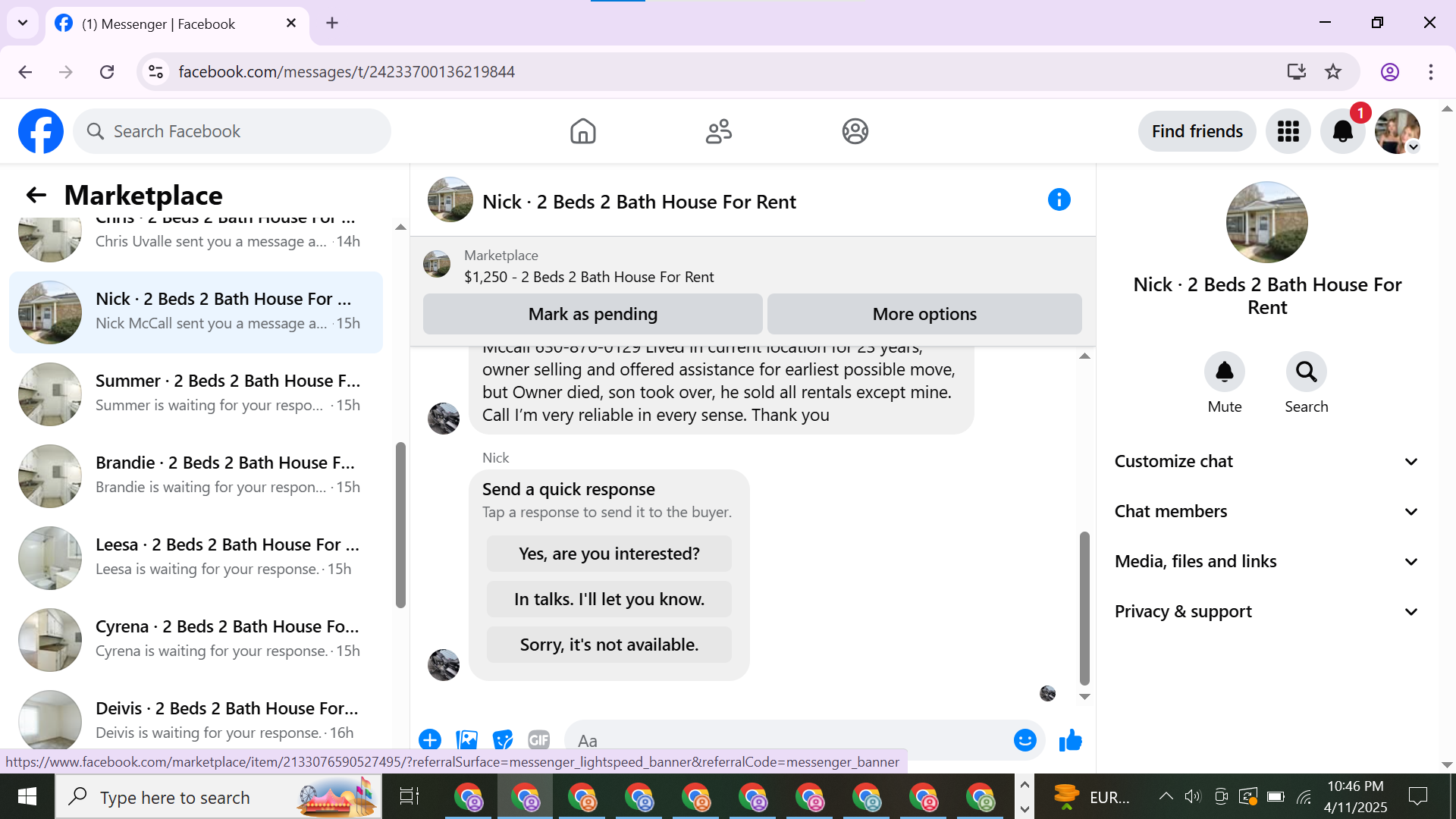Send 'Sorry, it's not available.' response
This screenshot has width=1456, height=819.
pyautogui.click(x=609, y=645)
